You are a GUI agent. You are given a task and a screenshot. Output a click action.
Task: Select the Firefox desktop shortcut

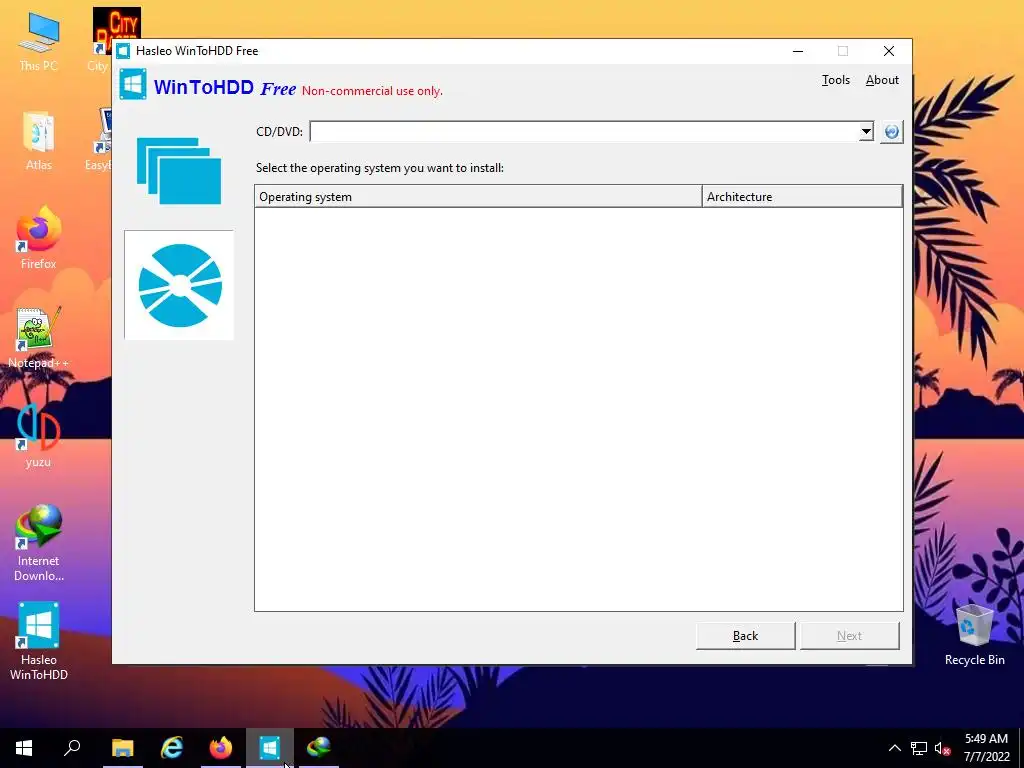coord(39,238)
